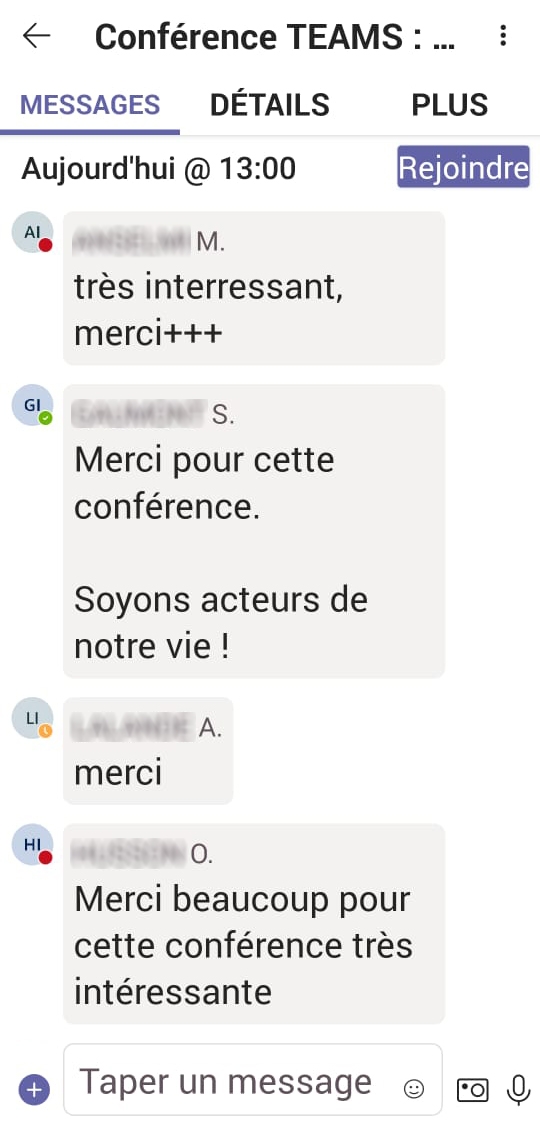Image resolution: width=540 pixels, height=1135 pixels.
Task: Open the emoji picker smiley icon
Action: [414, 1089]
